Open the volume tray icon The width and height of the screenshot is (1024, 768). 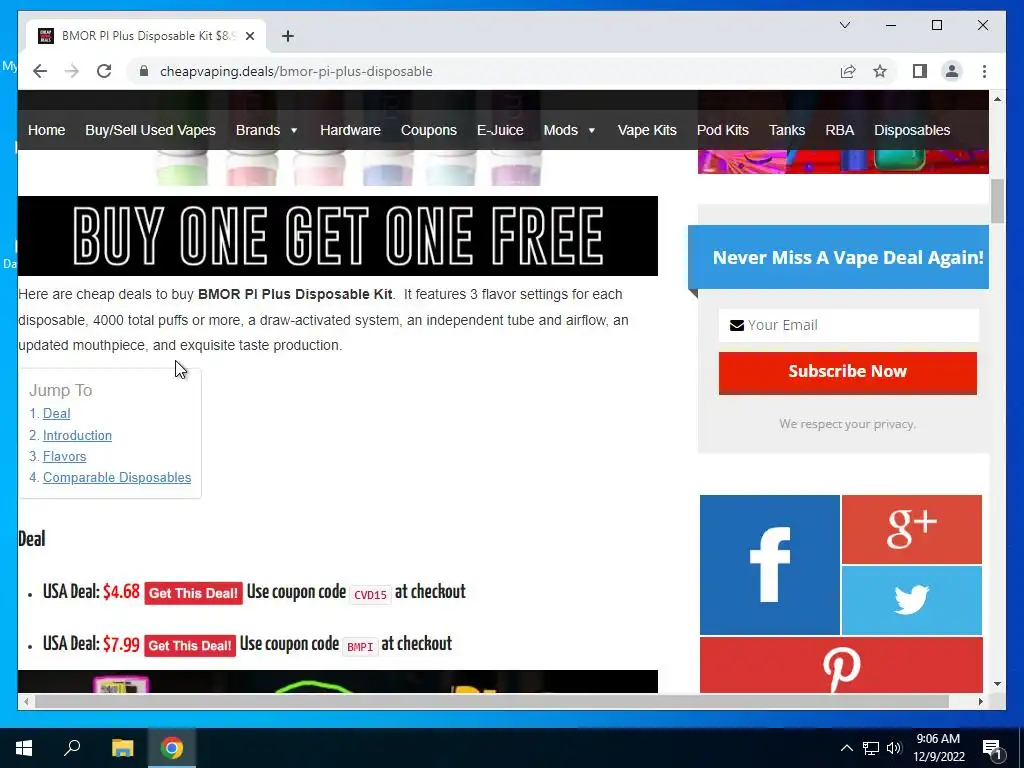(x=894, y=748)
